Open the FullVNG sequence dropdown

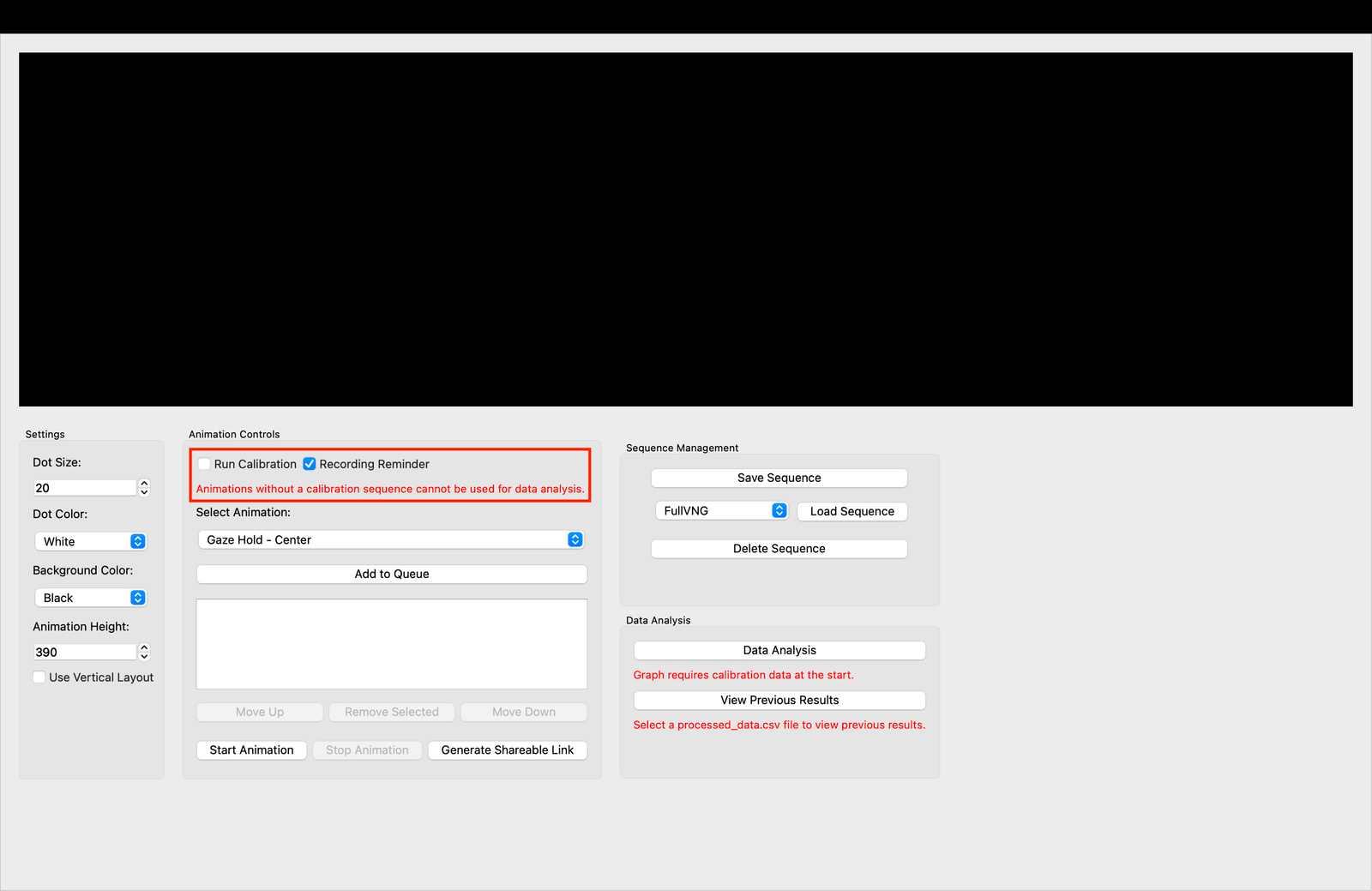tap(779, 510)
